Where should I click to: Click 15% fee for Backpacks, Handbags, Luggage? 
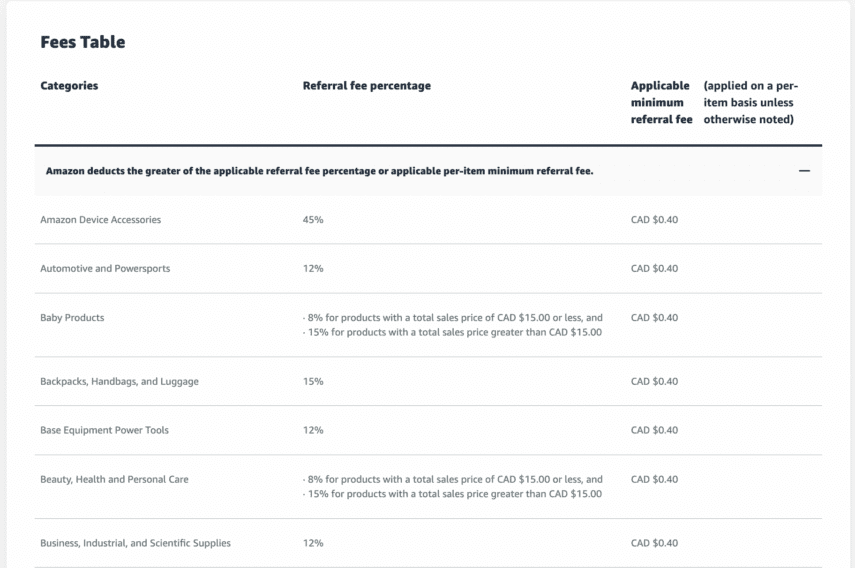pyautogui.click(x=313, y=382)
